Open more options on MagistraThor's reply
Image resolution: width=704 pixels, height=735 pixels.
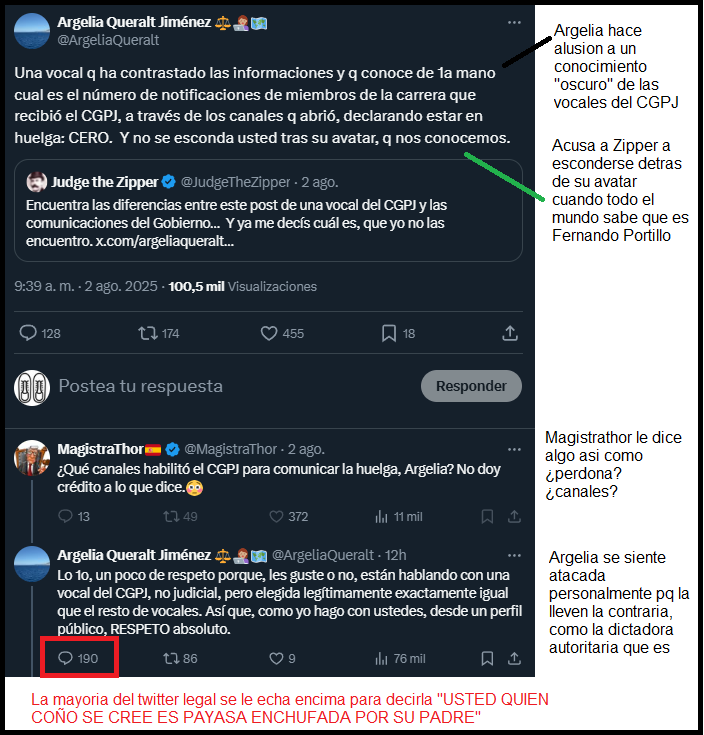[x=514, y=449]
